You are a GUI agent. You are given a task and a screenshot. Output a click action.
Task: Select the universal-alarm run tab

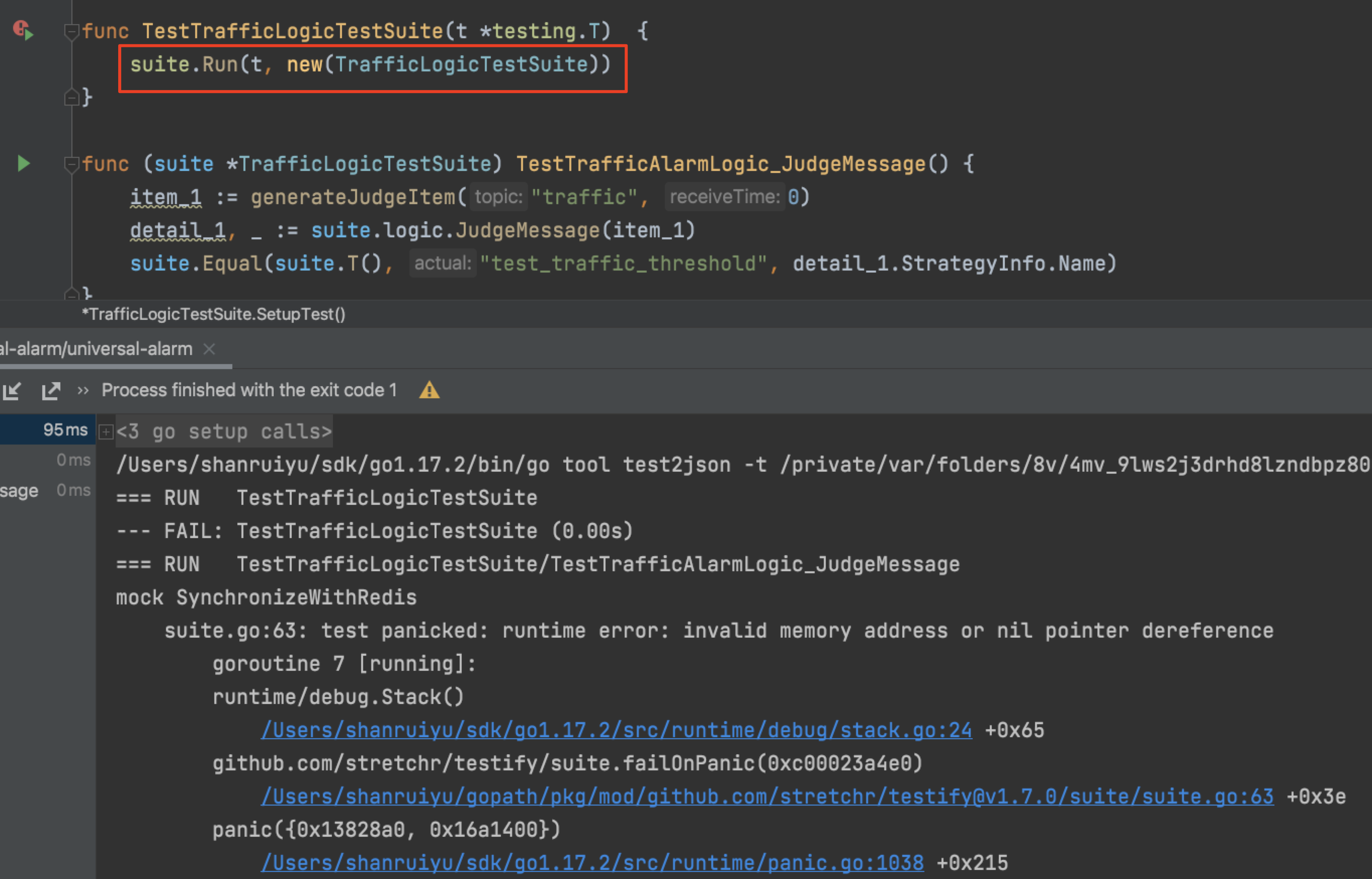pos(96,349)
